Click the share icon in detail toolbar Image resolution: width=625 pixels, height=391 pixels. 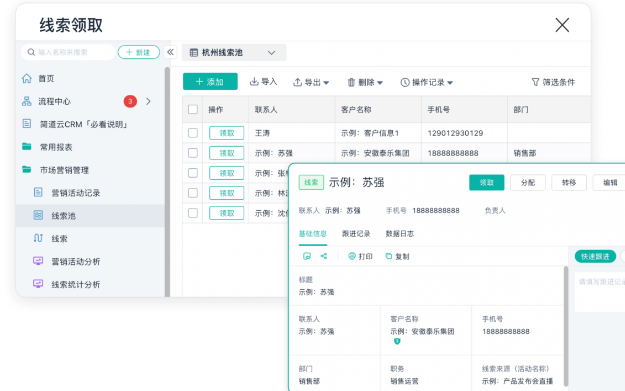(324, 256)
